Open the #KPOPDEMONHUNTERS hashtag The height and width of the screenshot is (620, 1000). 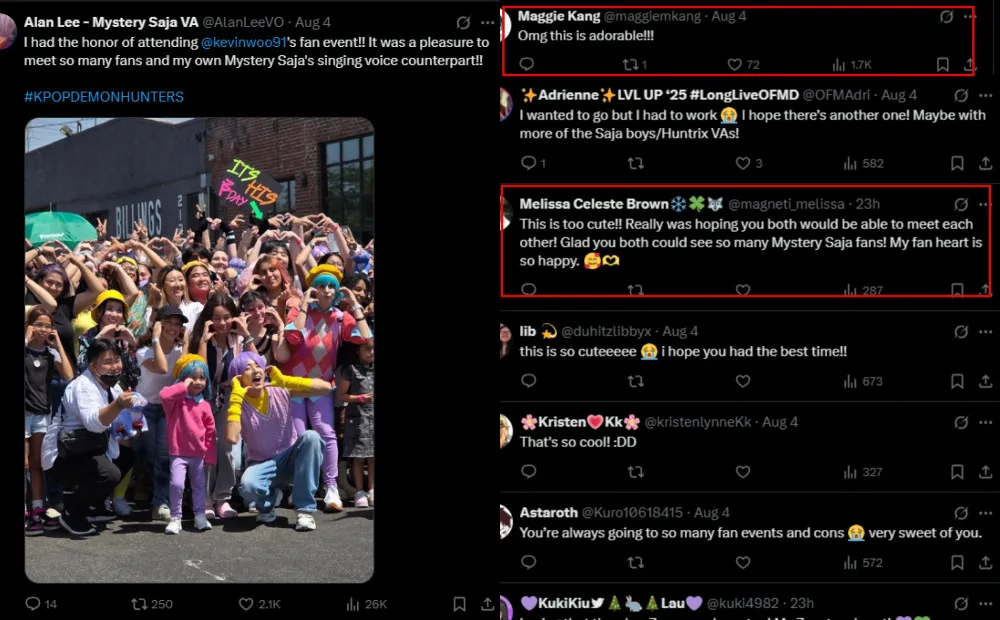pos(104,97)
